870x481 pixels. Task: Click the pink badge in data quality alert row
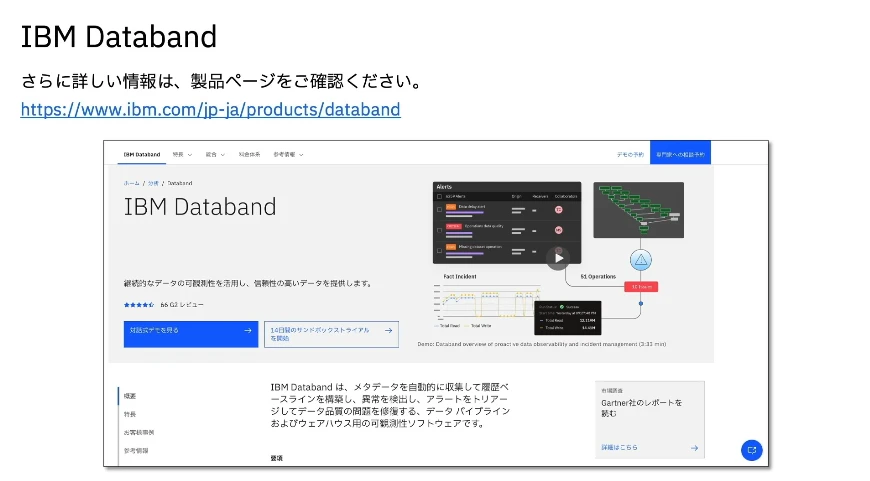(x=559, y=230)
